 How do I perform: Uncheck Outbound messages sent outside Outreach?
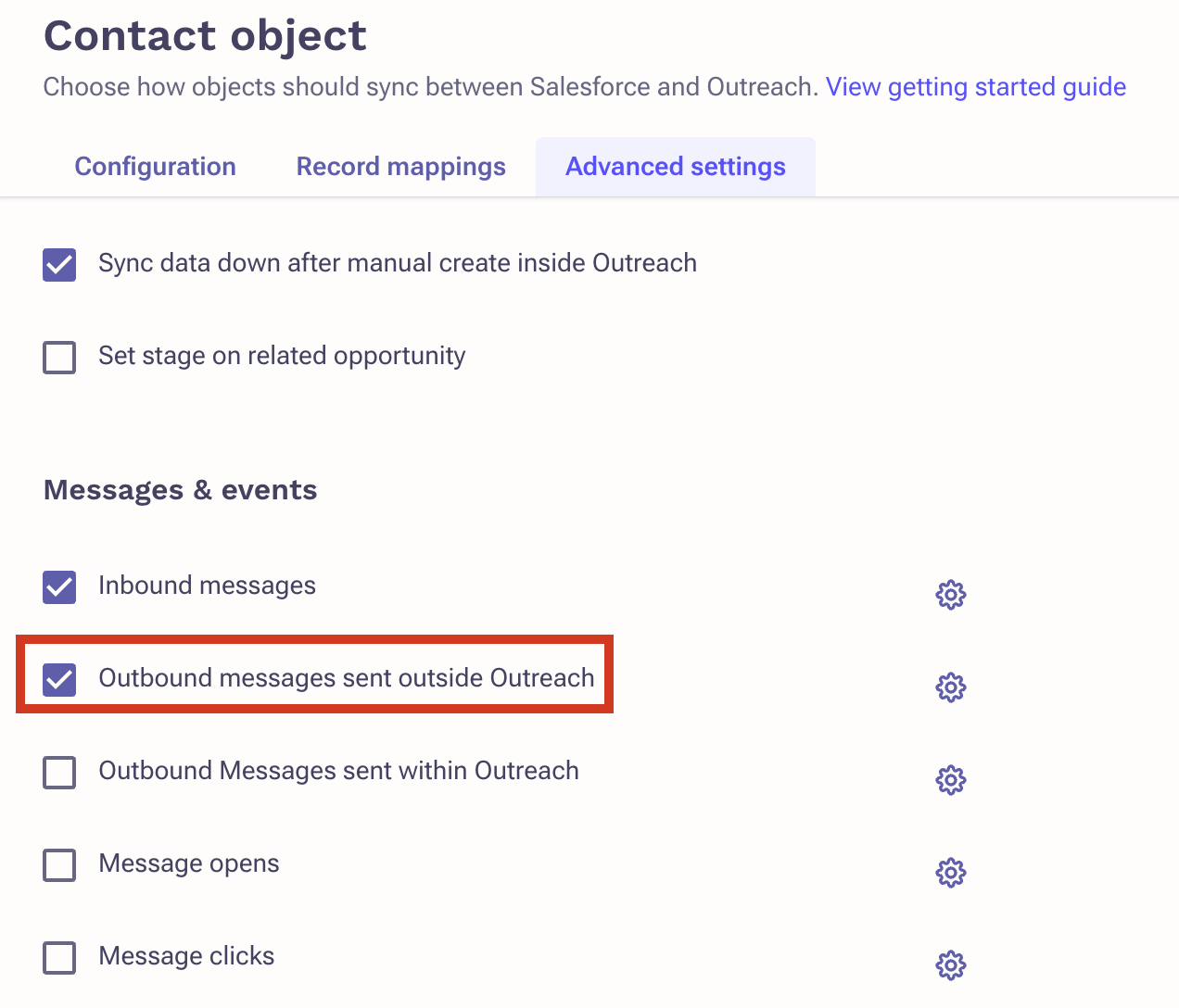pos(59,679)
